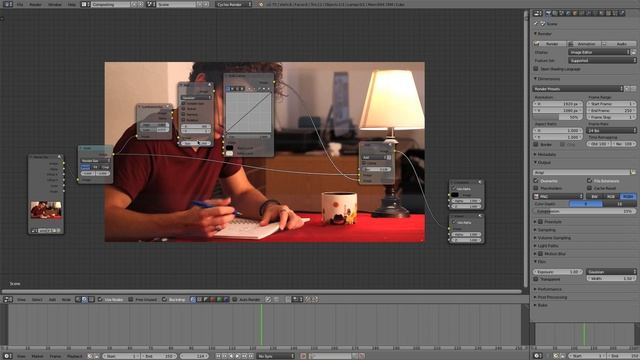Open the node editor type selector icon

[7, 300]
